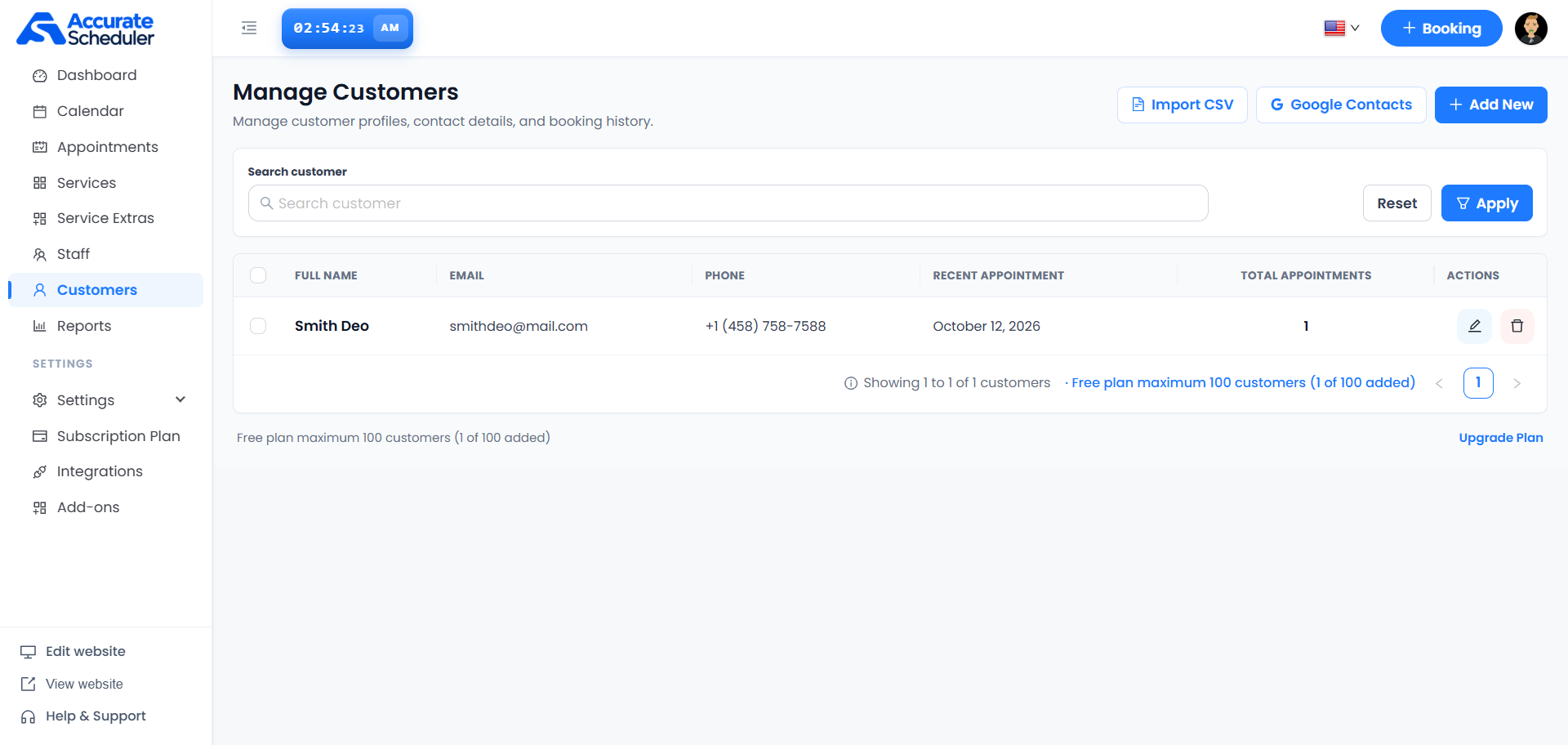
Task: Import customers via Import CSV
Action: [x=1182, y=105]
